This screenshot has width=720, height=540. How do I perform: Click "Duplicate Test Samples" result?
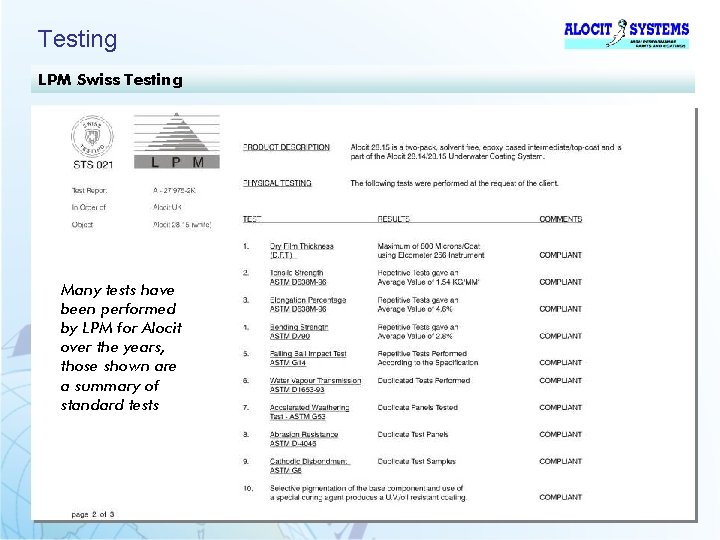pos(416,461)
